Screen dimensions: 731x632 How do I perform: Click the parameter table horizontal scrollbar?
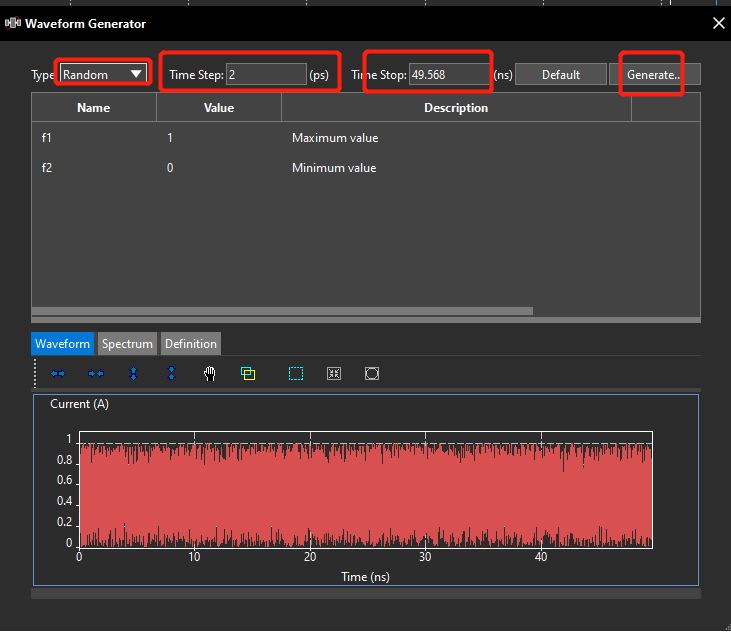tap(282, 311)
